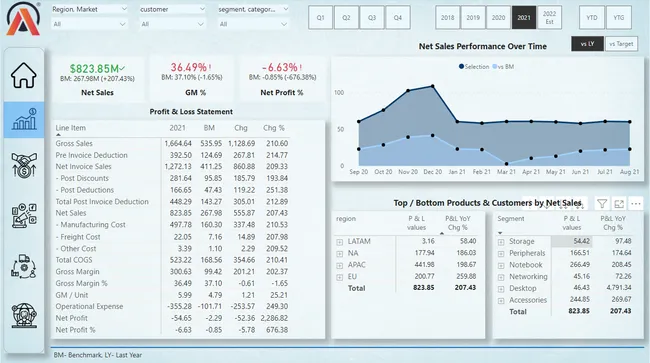Select the Finance view bar-chart icon

24,119
